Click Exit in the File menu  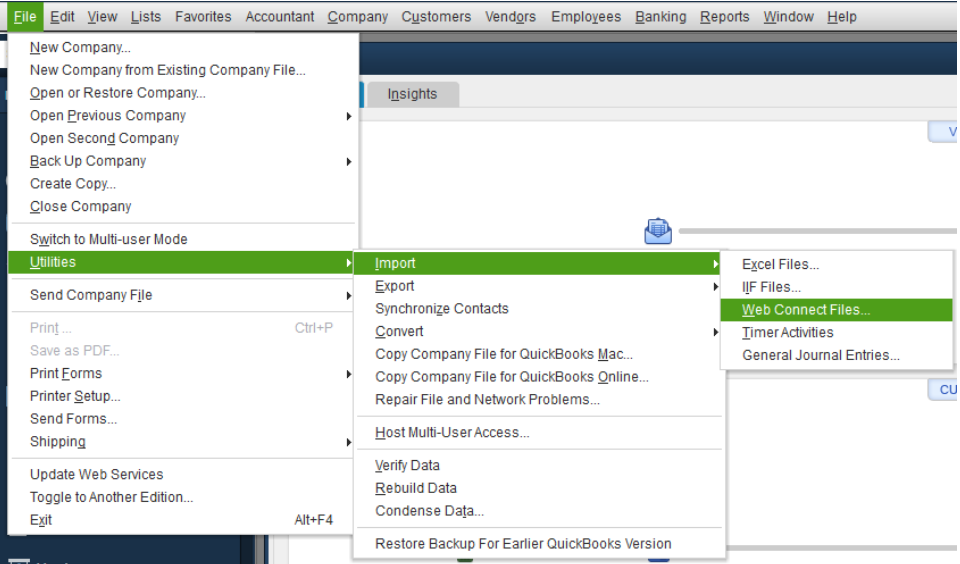click(182, 519)
